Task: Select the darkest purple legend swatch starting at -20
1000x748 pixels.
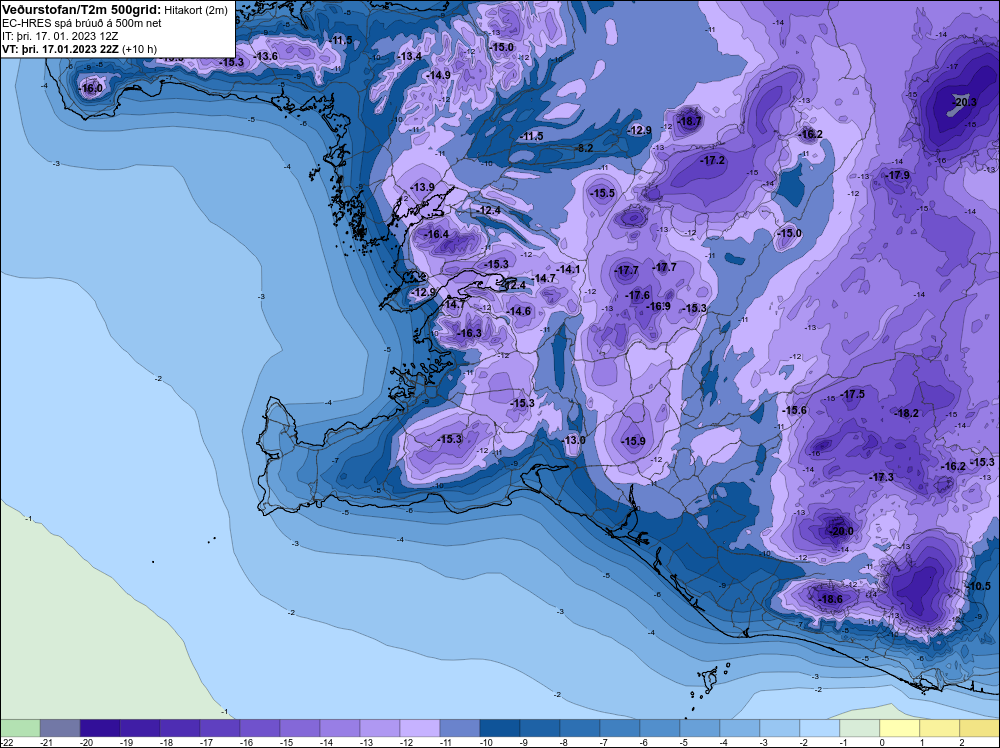Action: 100,728
